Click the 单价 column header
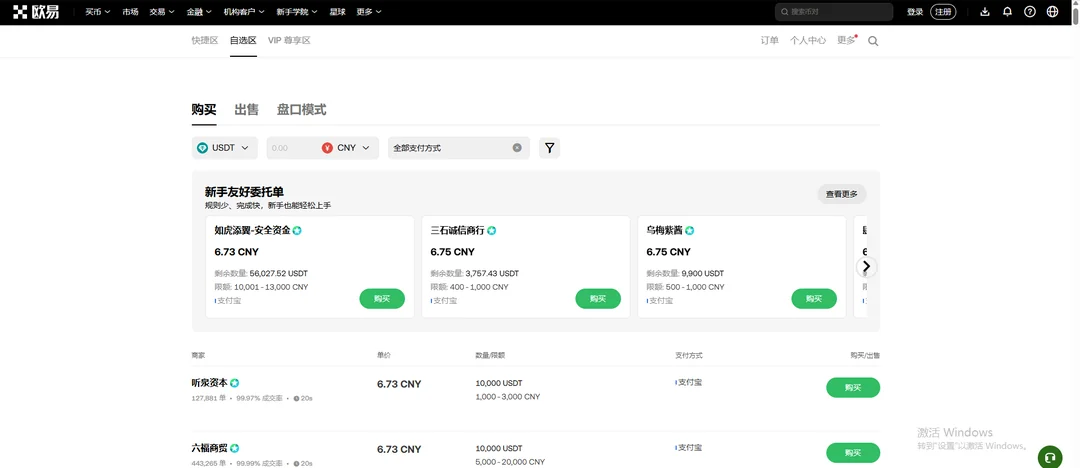1080x468 pixels. pos(384,356)
